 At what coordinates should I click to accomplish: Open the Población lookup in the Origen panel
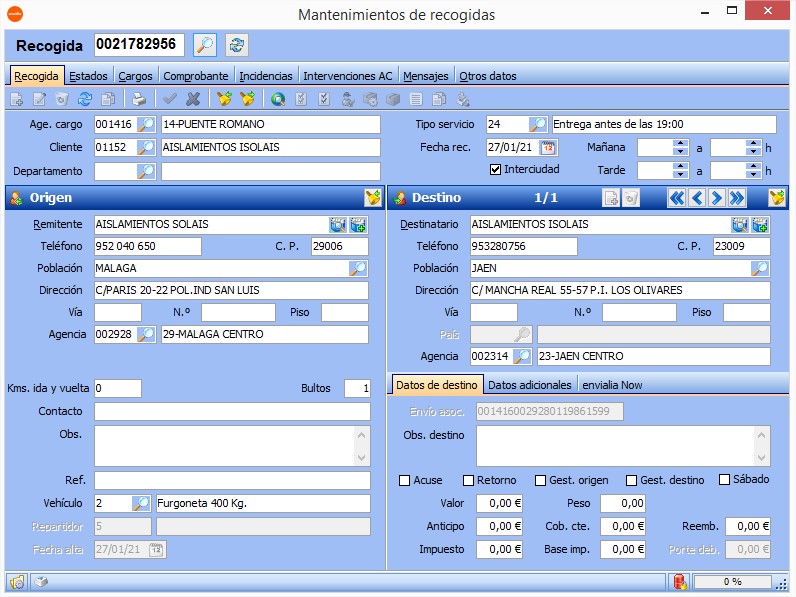click(357, 268)
